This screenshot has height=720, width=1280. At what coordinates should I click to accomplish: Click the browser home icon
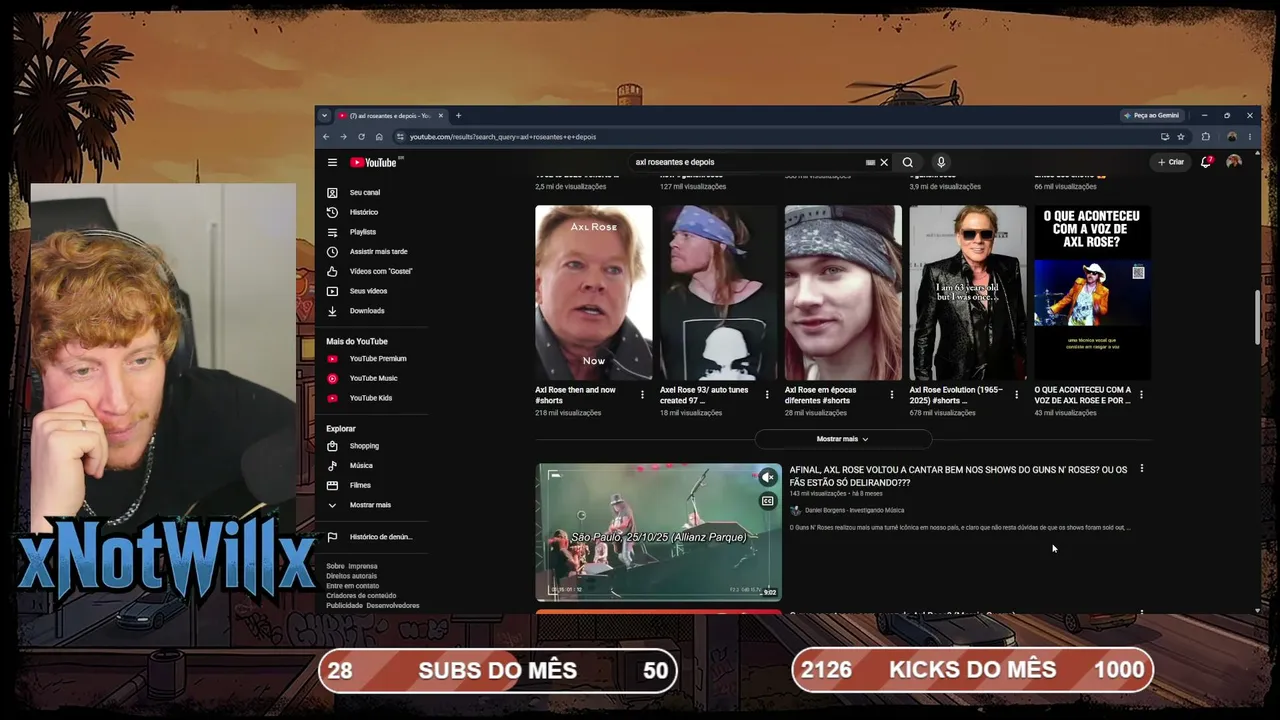pos(379,137)
